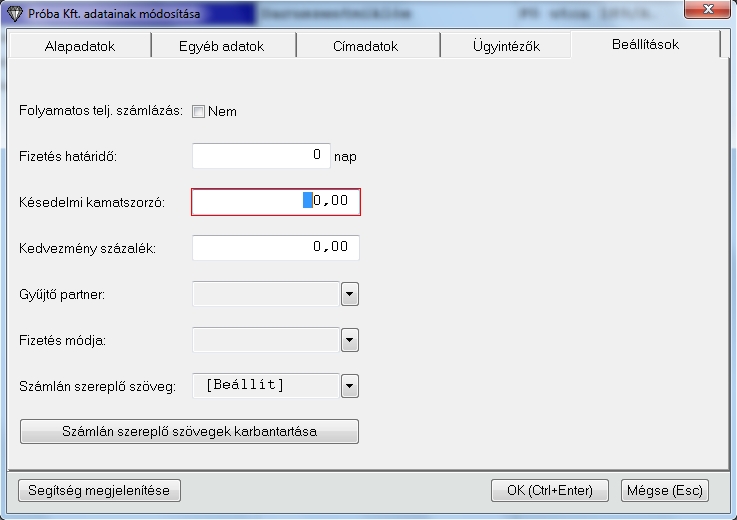Go to the Címadatok tab
Viewport: 737px width, 520px height.
pos(366,46)
